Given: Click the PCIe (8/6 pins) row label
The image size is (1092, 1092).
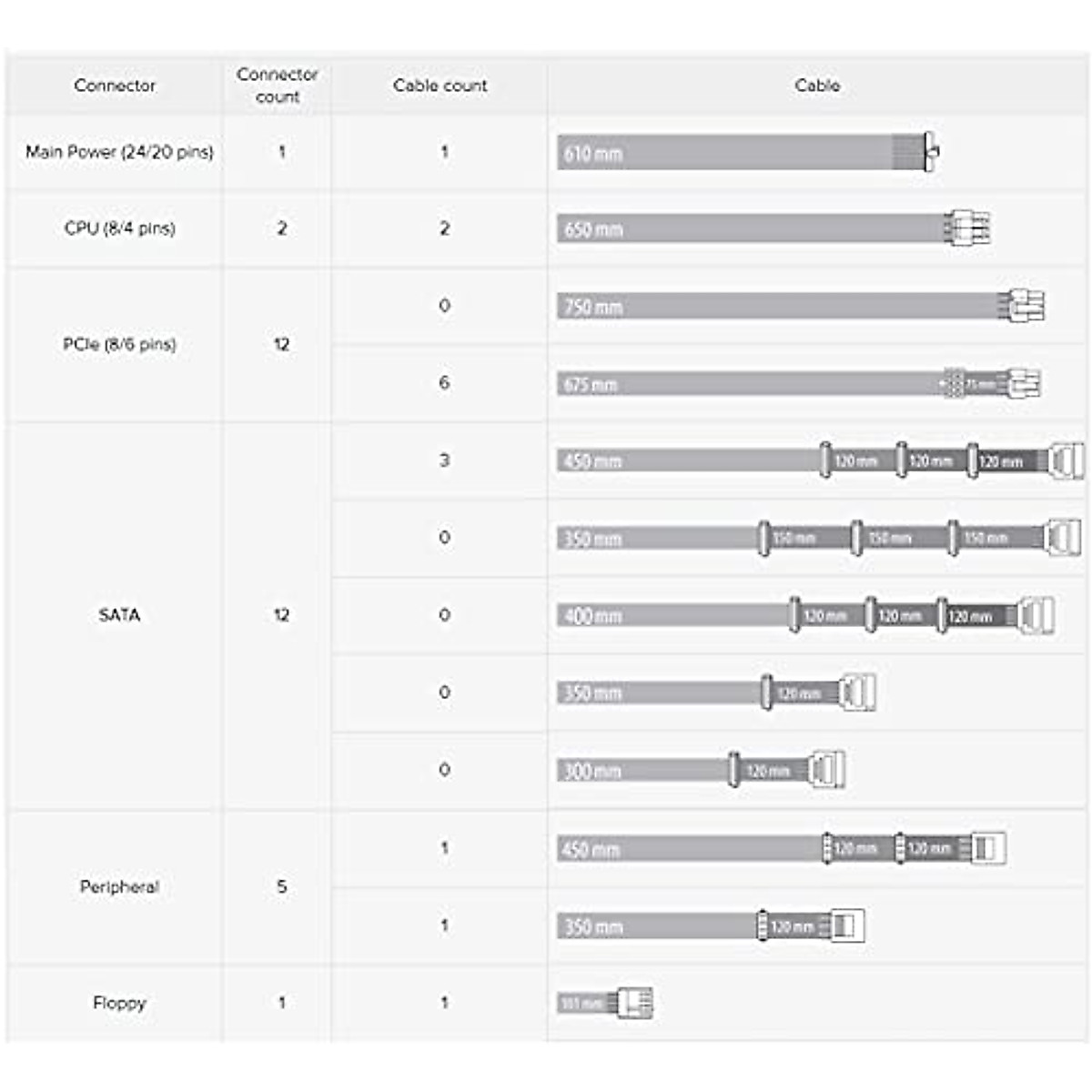Looking at the screenshot, I should [x=119, y=344].
